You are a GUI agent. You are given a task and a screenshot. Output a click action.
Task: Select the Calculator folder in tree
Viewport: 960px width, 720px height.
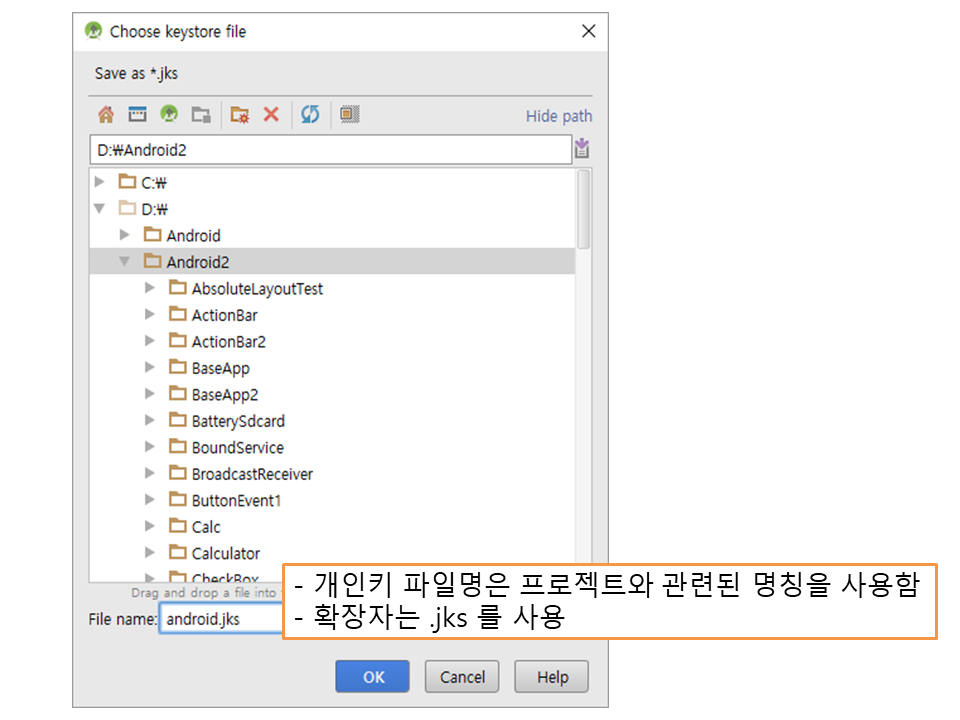225,553
